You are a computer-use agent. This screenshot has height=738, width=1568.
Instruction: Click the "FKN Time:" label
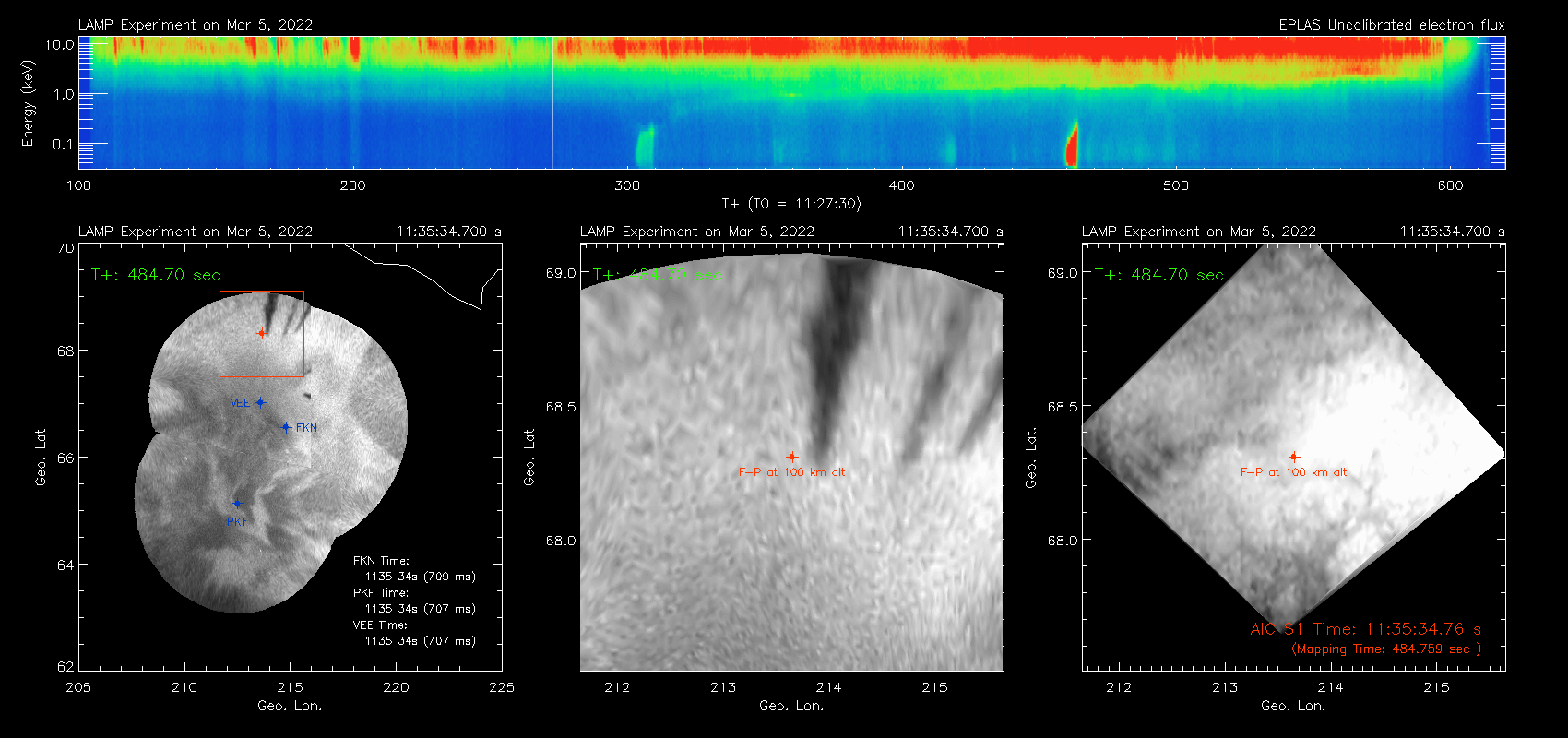pyautogui.click(x=381, y=561)
